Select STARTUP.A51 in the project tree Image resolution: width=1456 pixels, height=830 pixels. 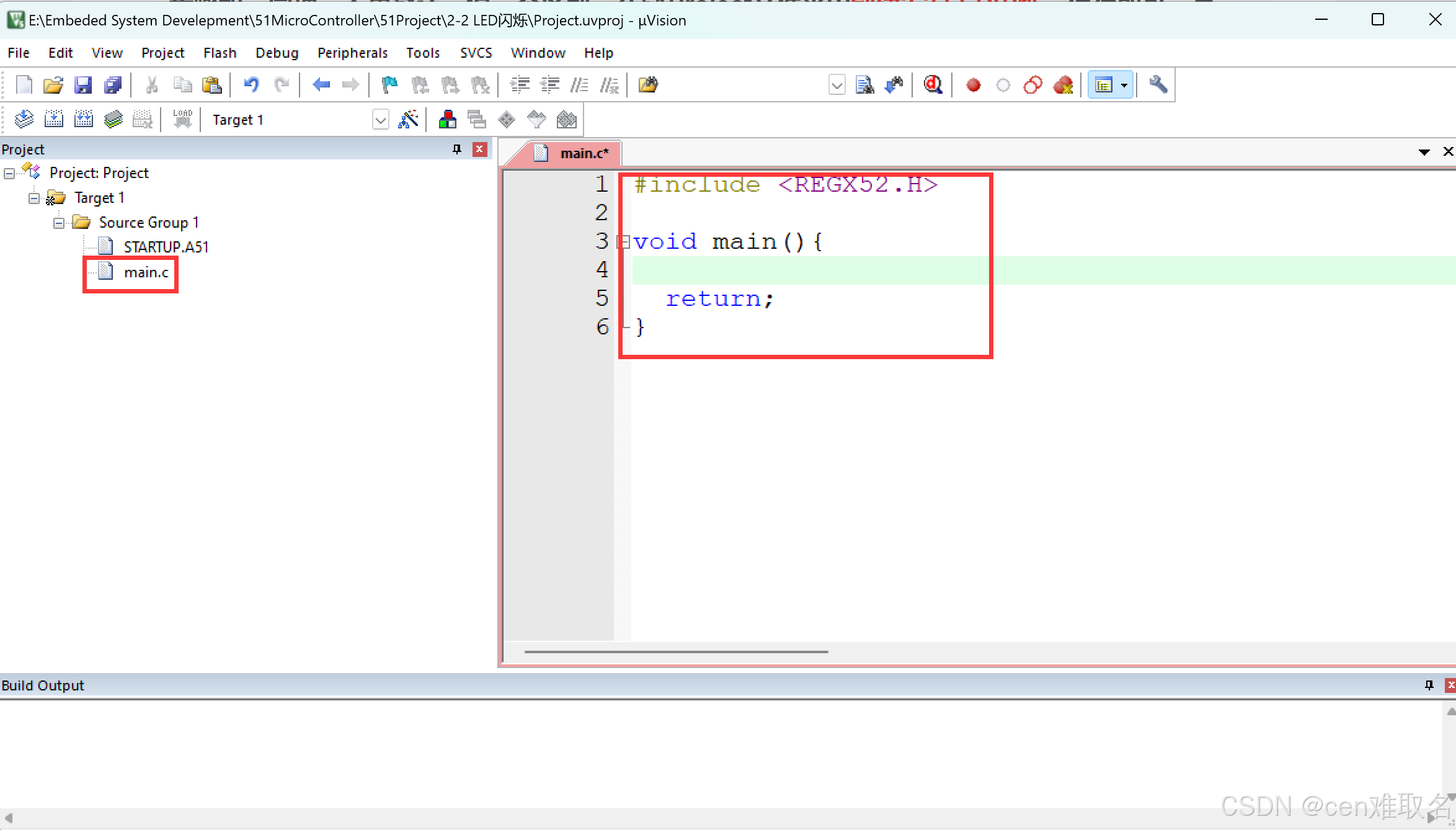tap(166, 248)
